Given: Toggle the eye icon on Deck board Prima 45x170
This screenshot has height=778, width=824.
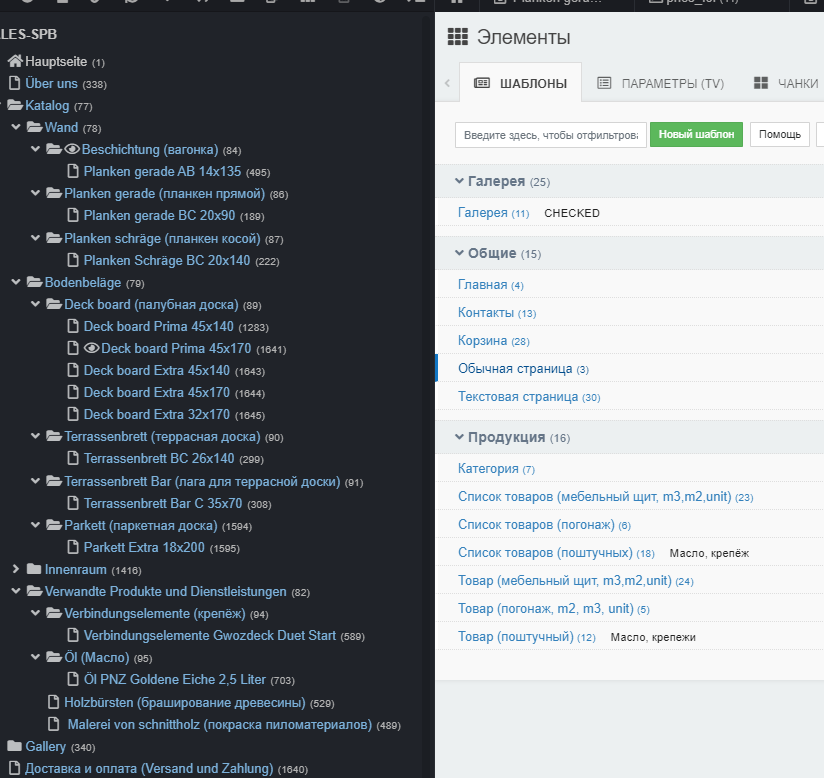Looking at the screenshot, I should point(91,348).
